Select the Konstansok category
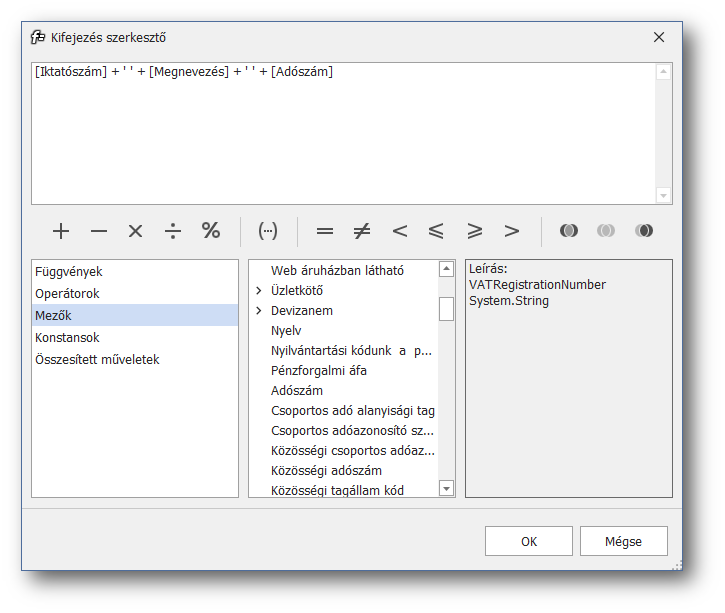The image size is (725, 613). [x=67, y=337]
